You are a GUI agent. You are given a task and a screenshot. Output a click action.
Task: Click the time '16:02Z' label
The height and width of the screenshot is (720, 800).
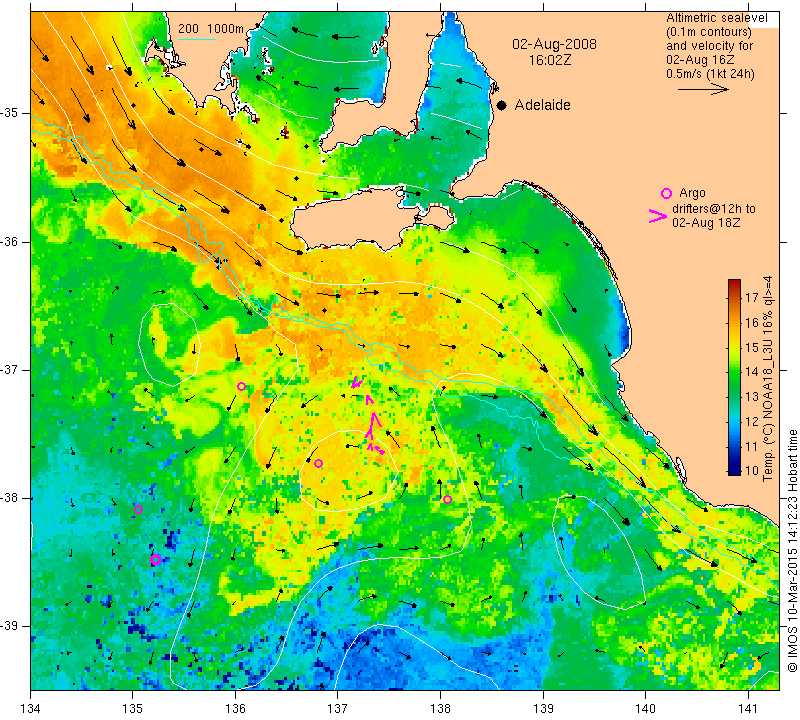coord(549,60)
